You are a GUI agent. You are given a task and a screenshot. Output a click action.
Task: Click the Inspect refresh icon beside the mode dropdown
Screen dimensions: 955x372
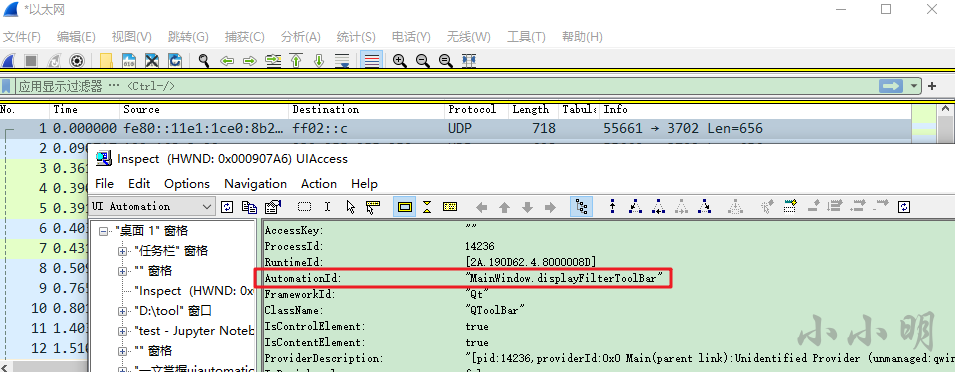[x=227, y=207]
